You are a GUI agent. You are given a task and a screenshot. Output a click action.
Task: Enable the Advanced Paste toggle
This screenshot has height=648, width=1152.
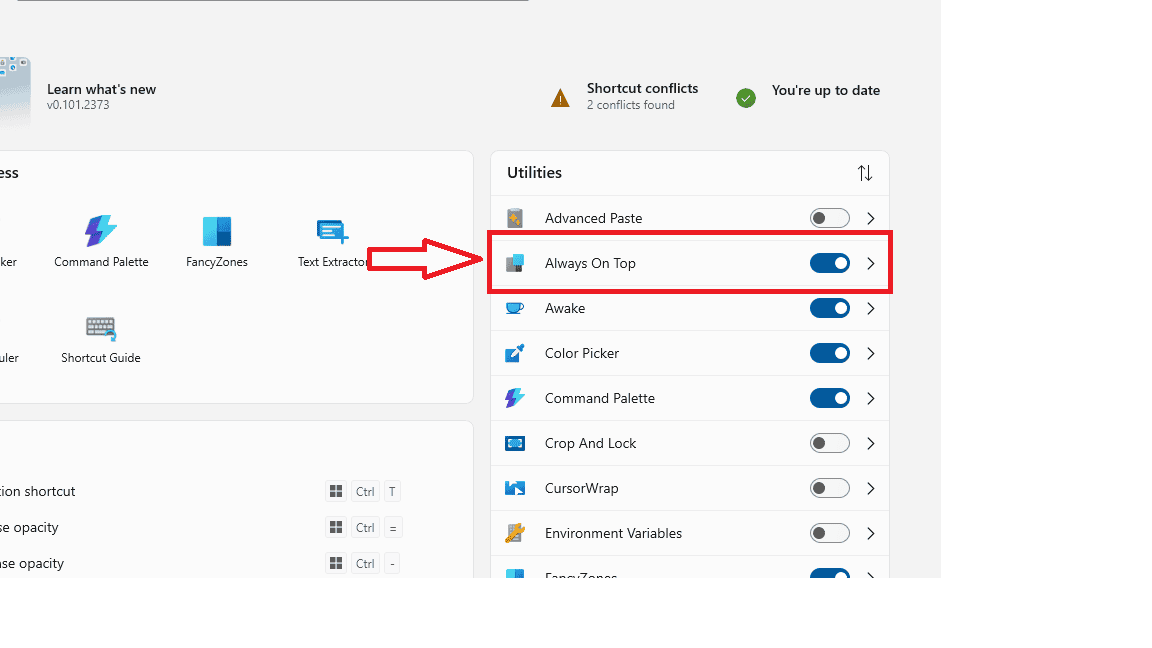(829, 218)
